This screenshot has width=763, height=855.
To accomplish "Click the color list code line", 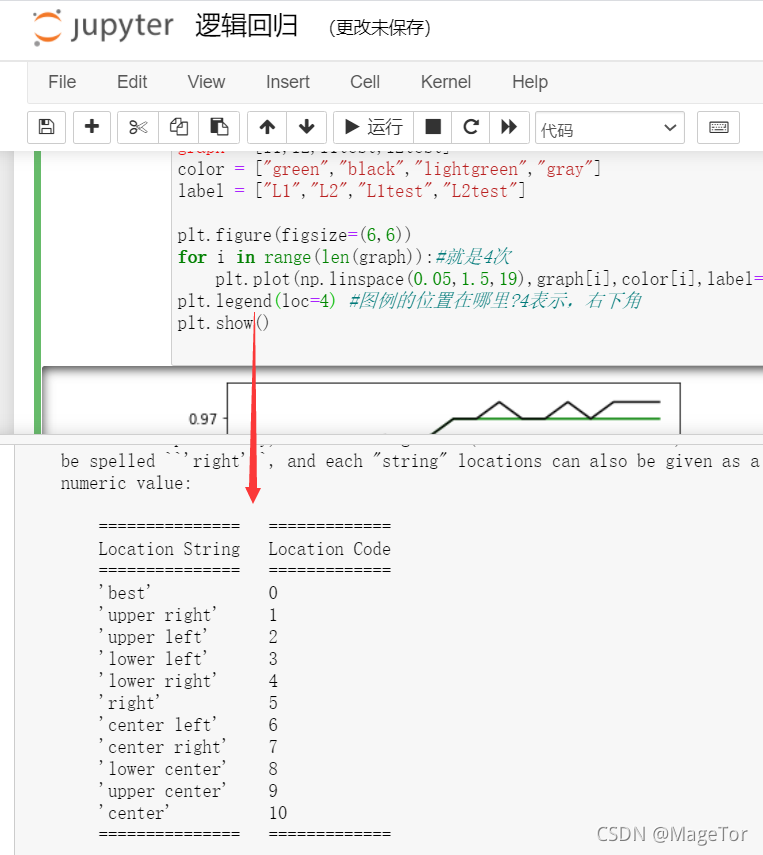I will click(389, 169).
